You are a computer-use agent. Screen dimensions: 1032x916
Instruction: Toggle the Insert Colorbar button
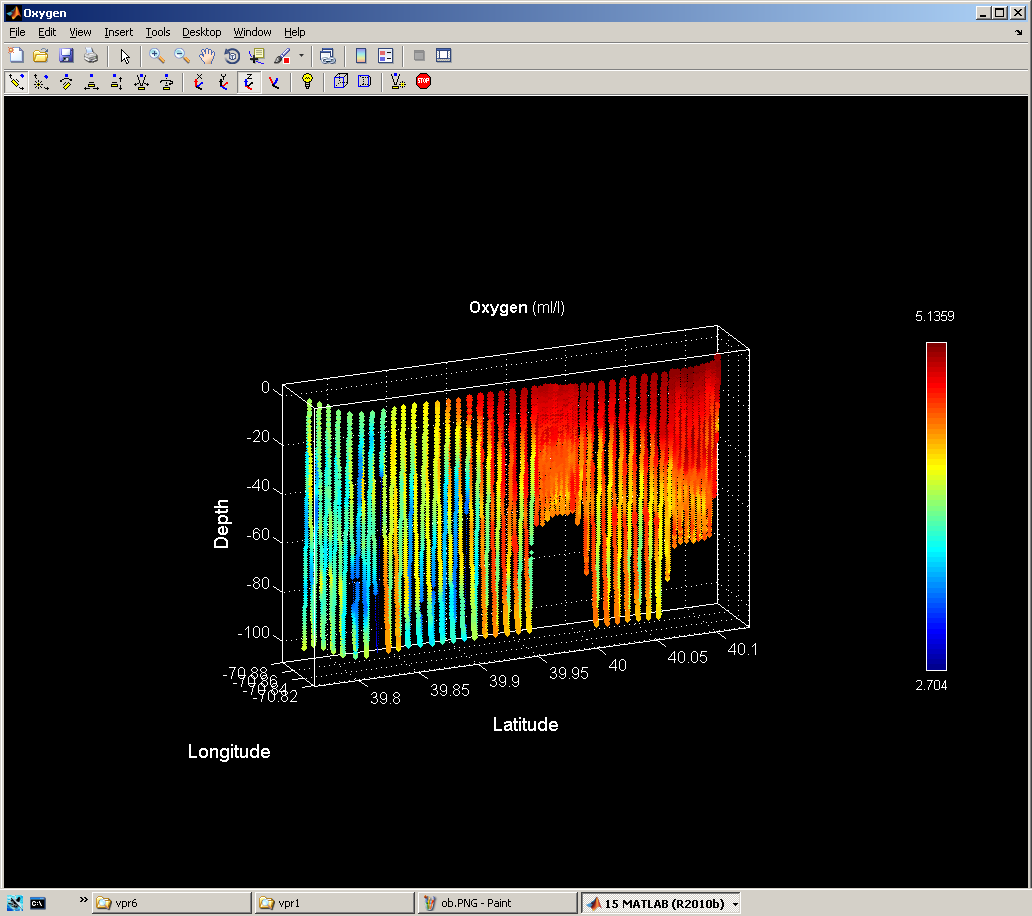click(x=361, y=56)
